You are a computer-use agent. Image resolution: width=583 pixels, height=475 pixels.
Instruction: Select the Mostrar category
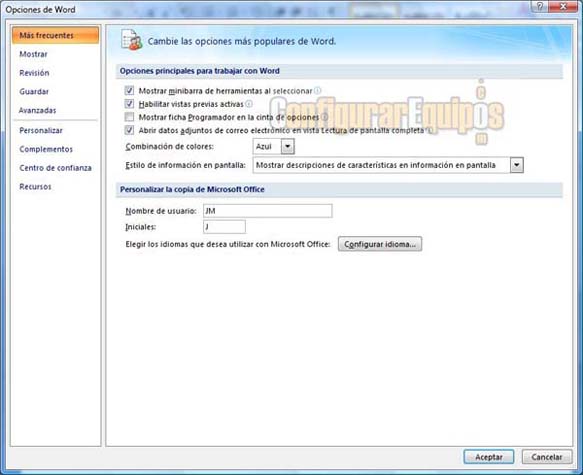[x=33, y=54]
